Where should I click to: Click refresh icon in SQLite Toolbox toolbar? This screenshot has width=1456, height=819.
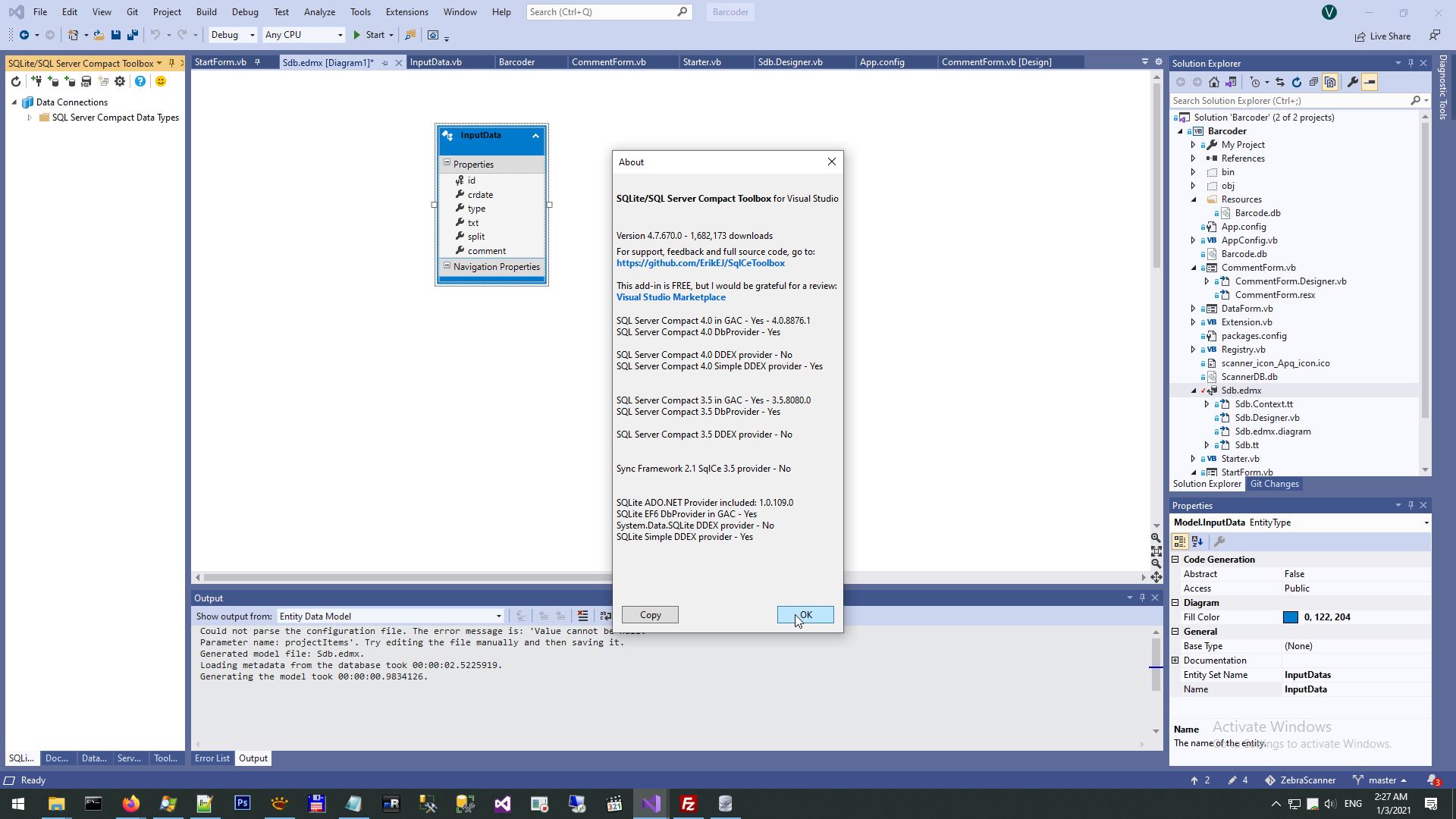(16, 81)
